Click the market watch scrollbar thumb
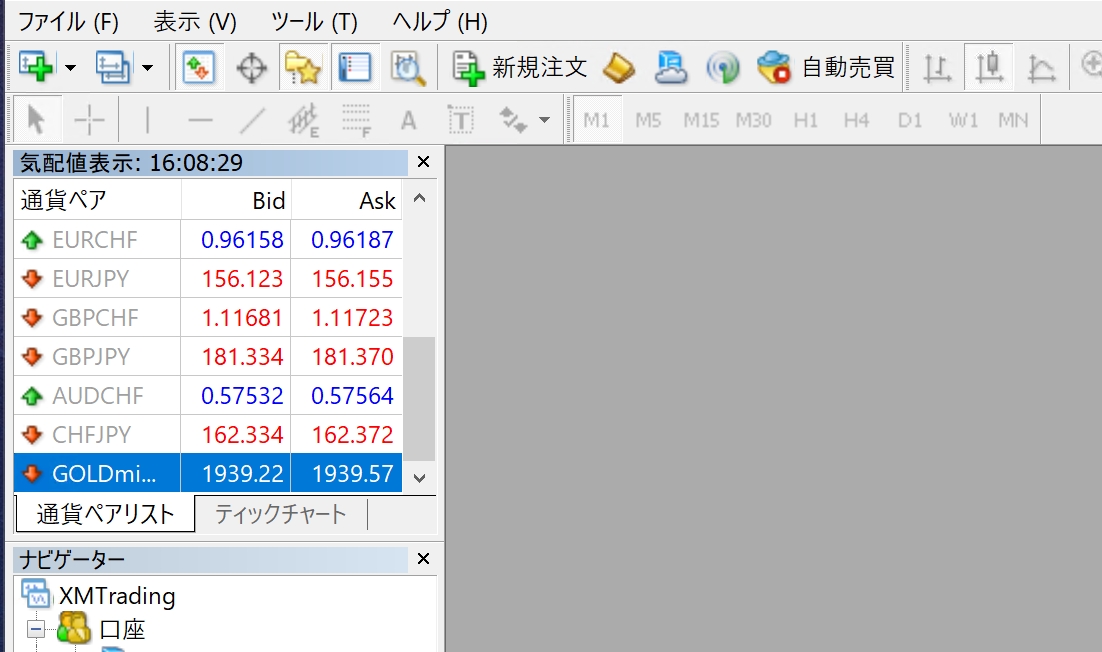Viewport: 1102px width, 652px height. click(420, 399)
